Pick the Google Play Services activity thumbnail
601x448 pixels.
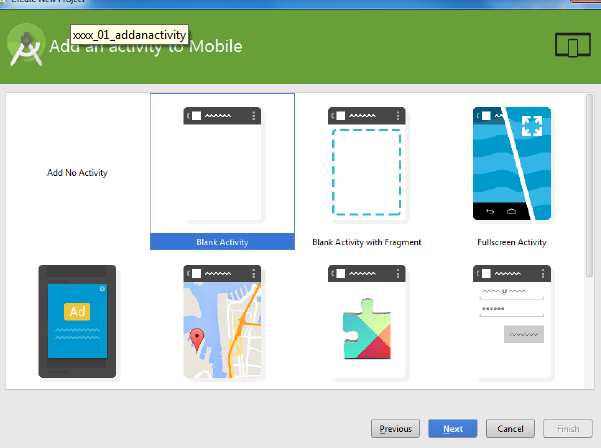(367, 321)
